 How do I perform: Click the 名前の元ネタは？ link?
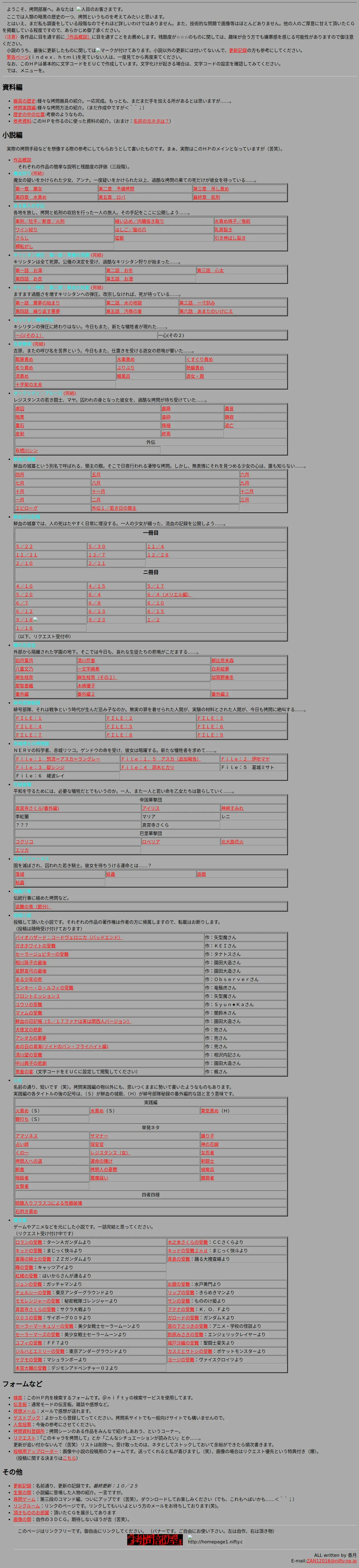[x=151, y=121]
